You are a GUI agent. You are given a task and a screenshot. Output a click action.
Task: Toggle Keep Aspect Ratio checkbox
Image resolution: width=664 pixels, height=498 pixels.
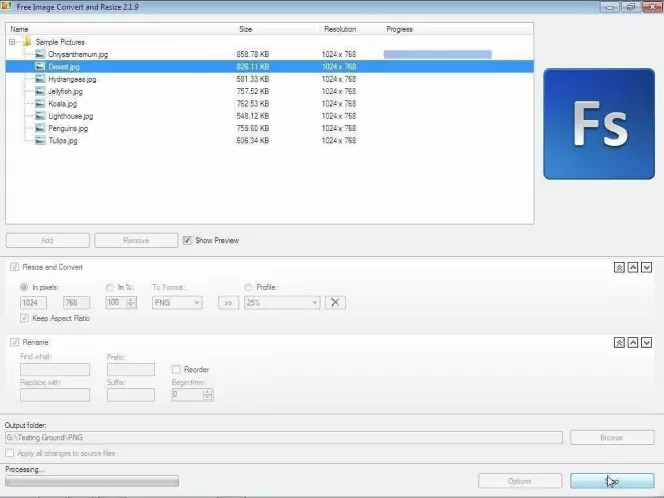24,318
